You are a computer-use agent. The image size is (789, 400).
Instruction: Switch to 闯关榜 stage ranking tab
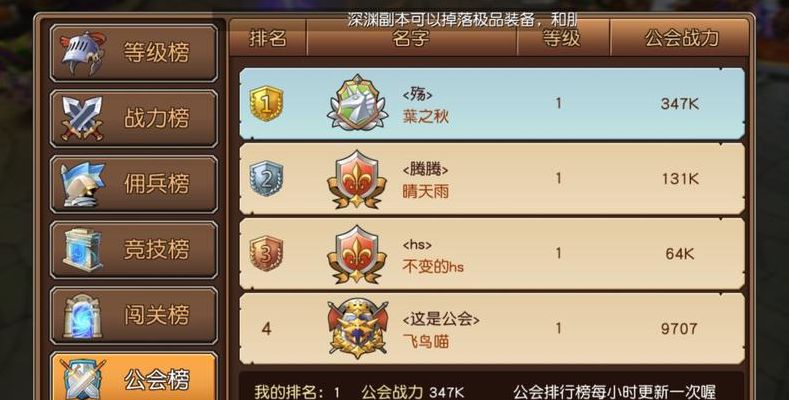click(x=134, y=315)
